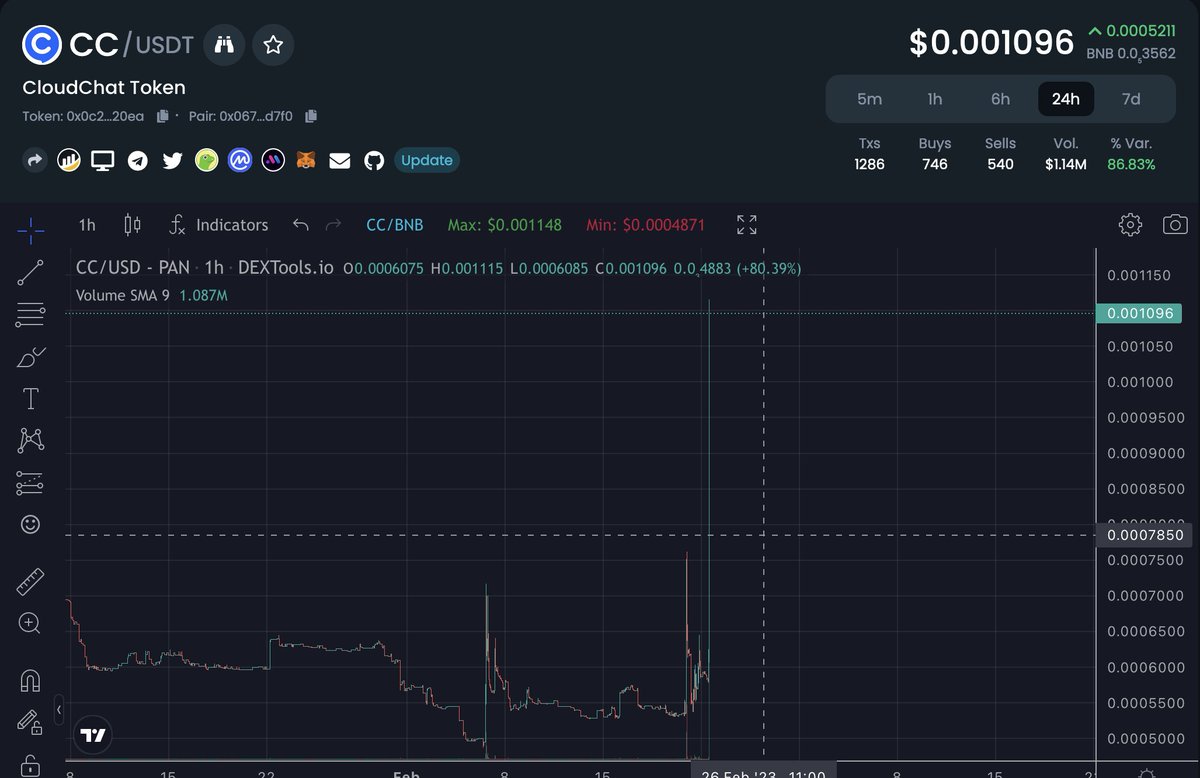1200x778 pixels.
Task: Switch chart to CC/BNB
Action: 394,225
